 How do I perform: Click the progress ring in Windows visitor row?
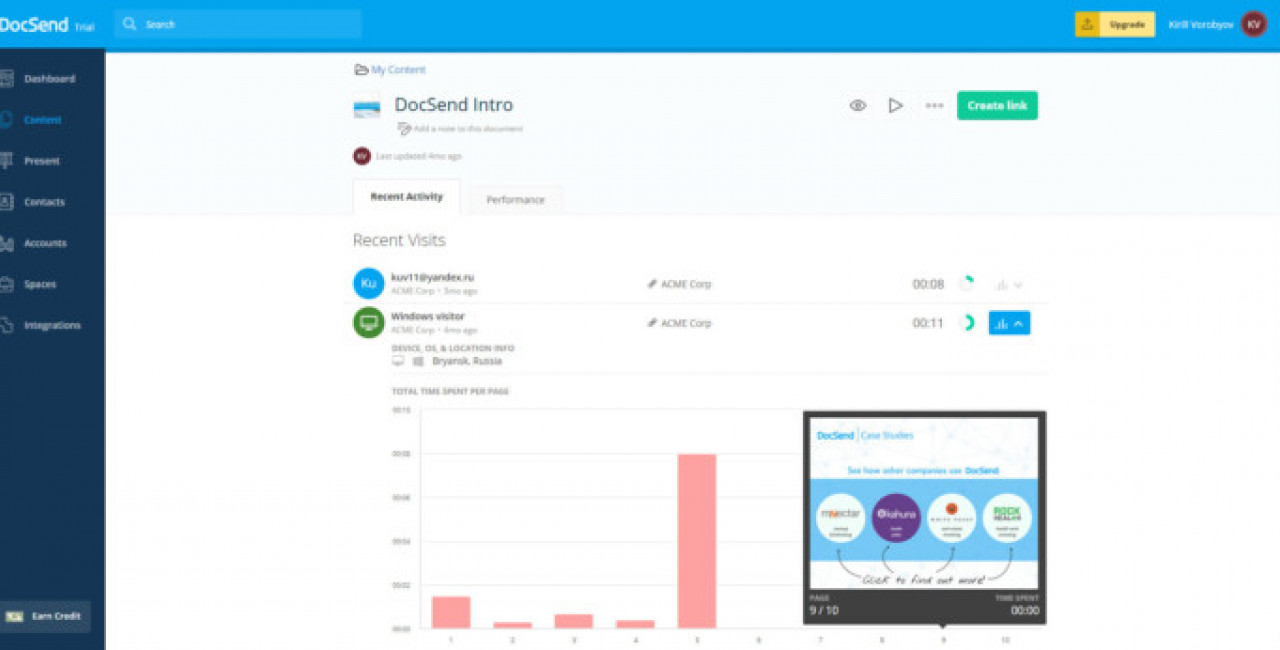pyautogui.click(x=966, y=323)
